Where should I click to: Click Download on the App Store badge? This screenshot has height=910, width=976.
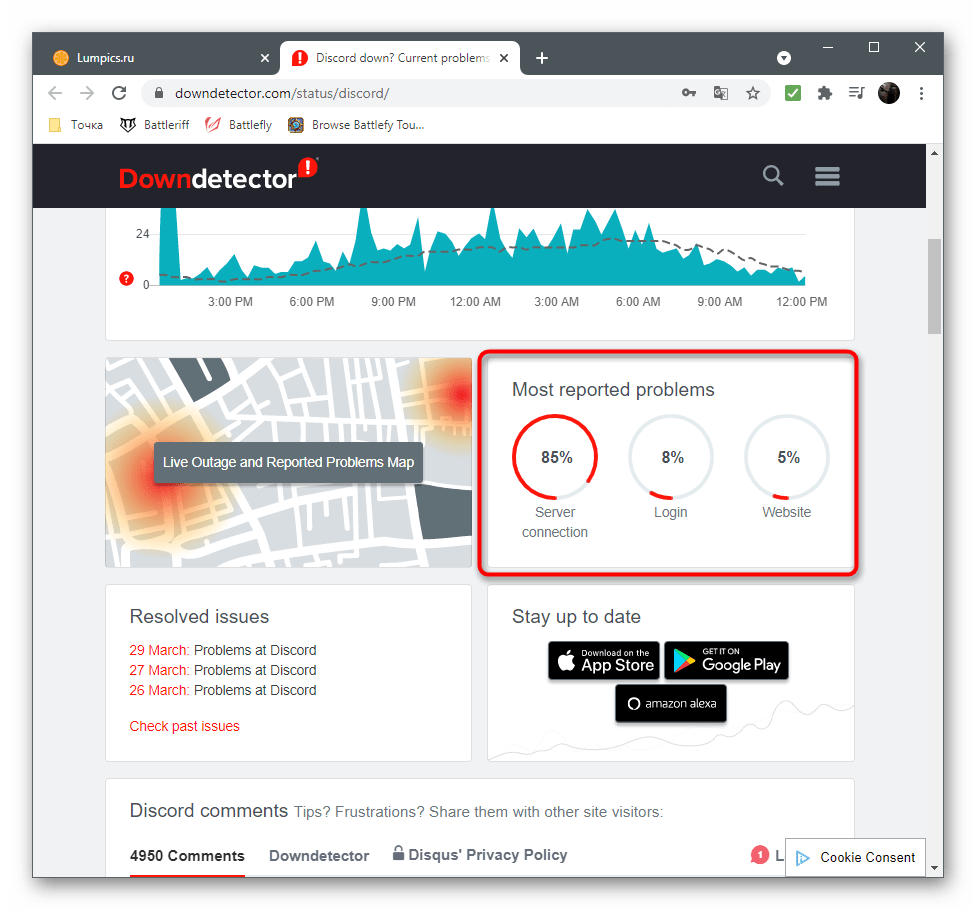tap(604, 660)
